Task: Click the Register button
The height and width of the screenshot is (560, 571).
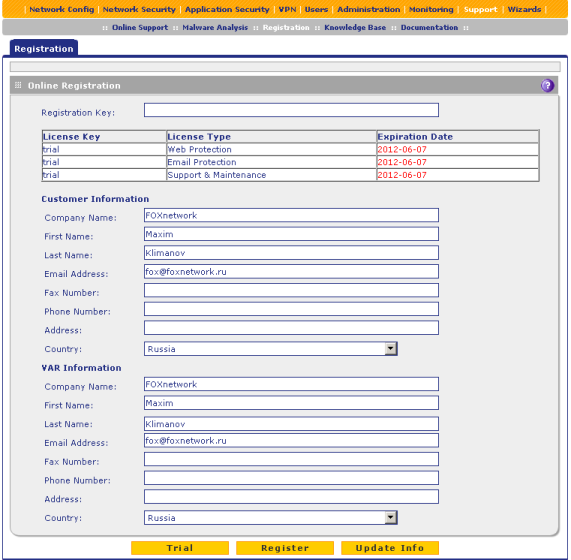Action: [285, 548]
